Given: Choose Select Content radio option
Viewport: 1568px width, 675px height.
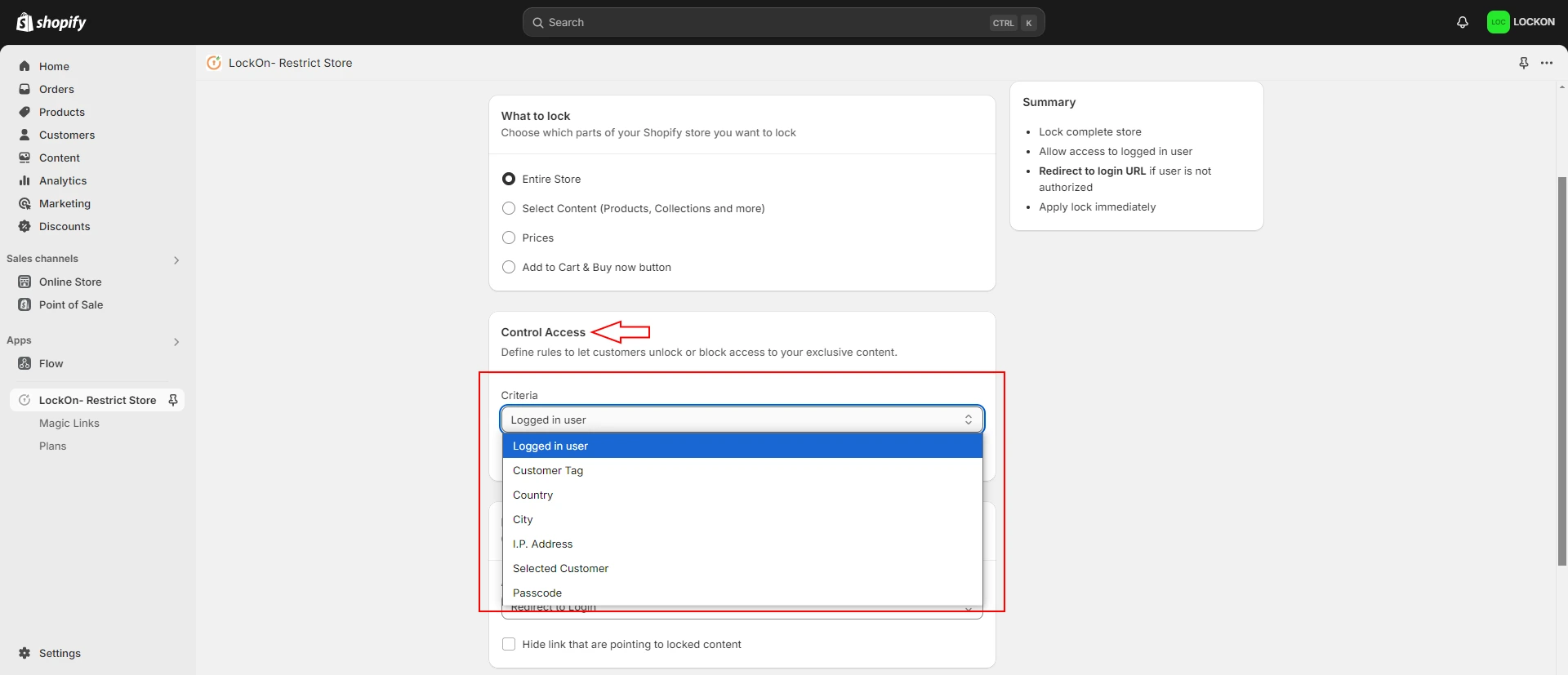Looking at the screenshot, I should point(509,208).
